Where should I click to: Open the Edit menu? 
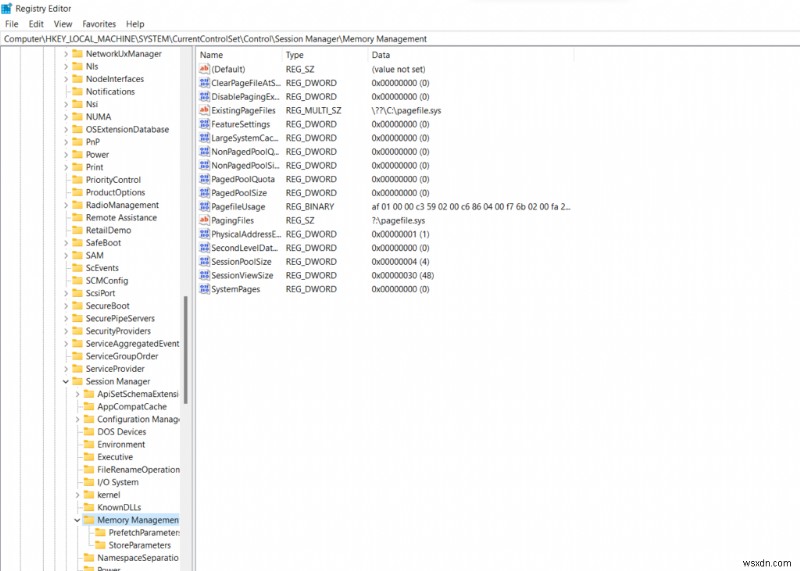tap(36, 24)
